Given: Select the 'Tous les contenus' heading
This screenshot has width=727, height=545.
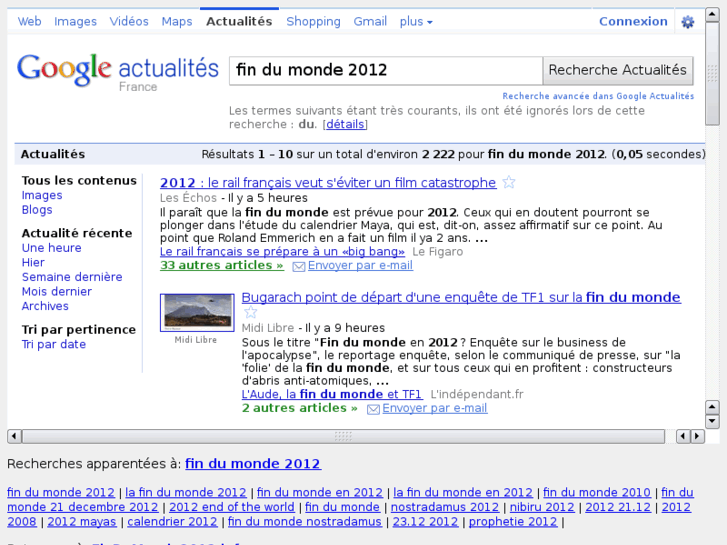Looking at the screenshot, I should click(x=79, y=180).
